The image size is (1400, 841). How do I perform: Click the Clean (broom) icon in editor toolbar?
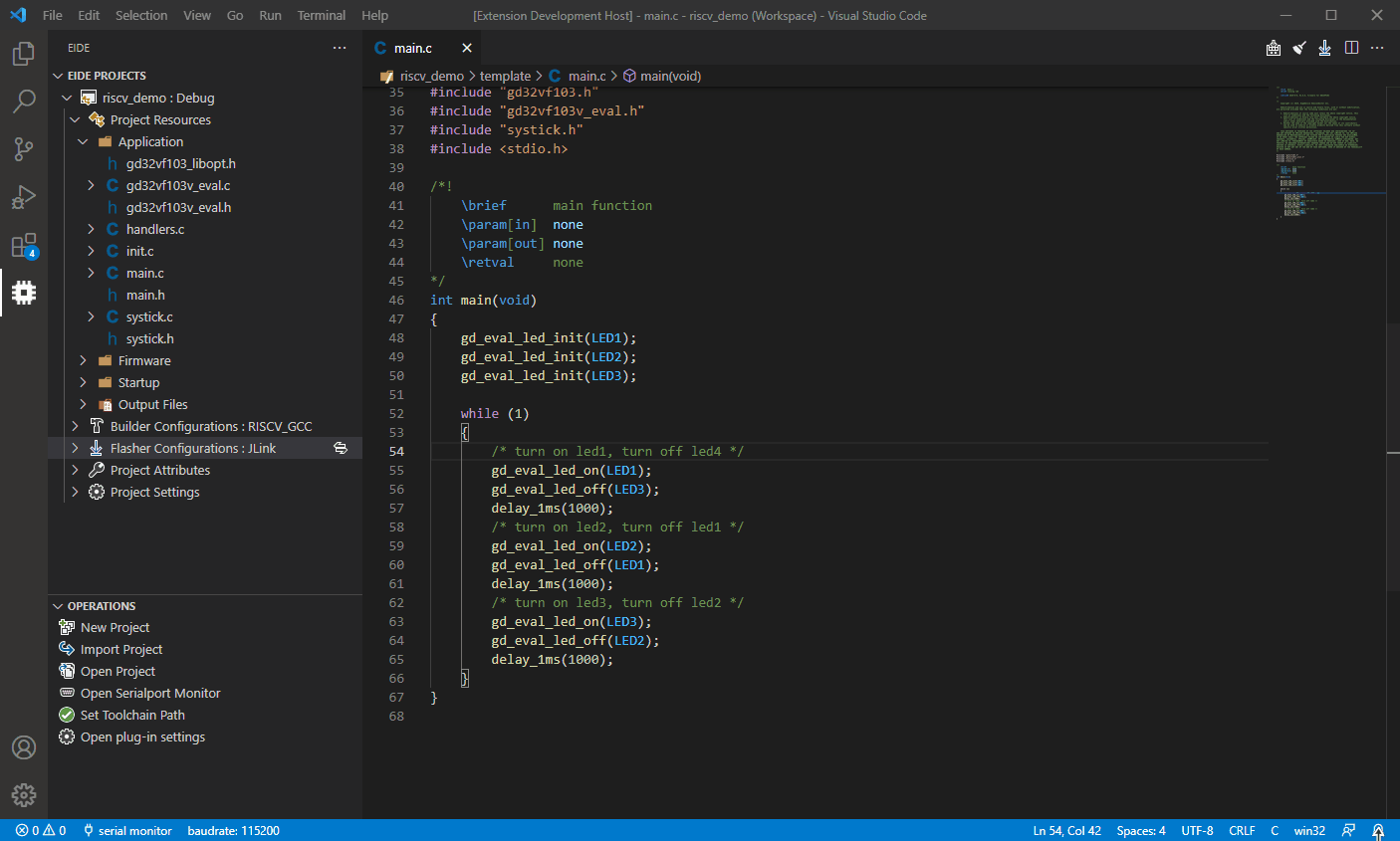tap(1299, 48)
